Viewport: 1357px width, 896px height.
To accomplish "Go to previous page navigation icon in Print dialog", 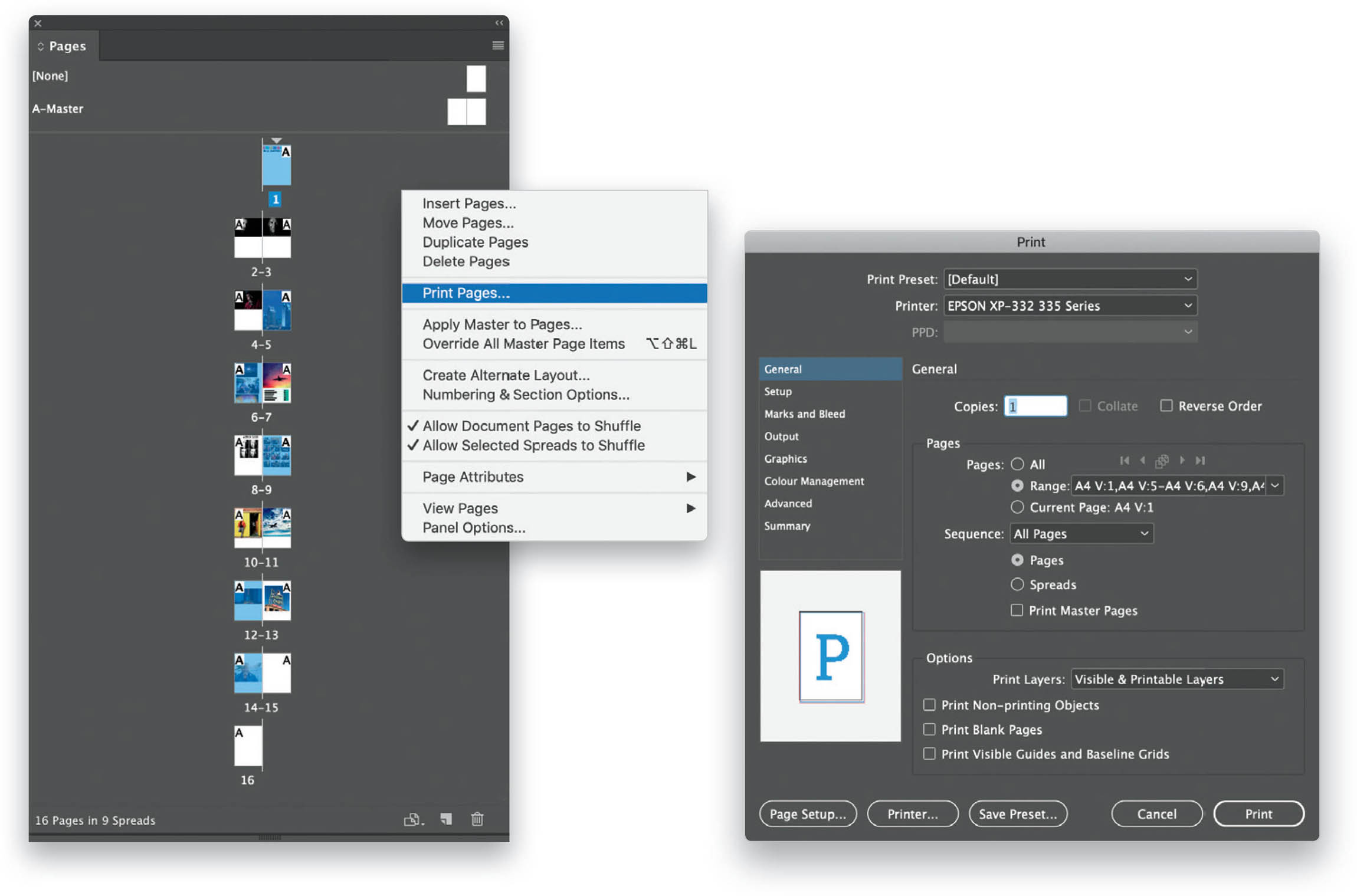I will coord(1142,460).
